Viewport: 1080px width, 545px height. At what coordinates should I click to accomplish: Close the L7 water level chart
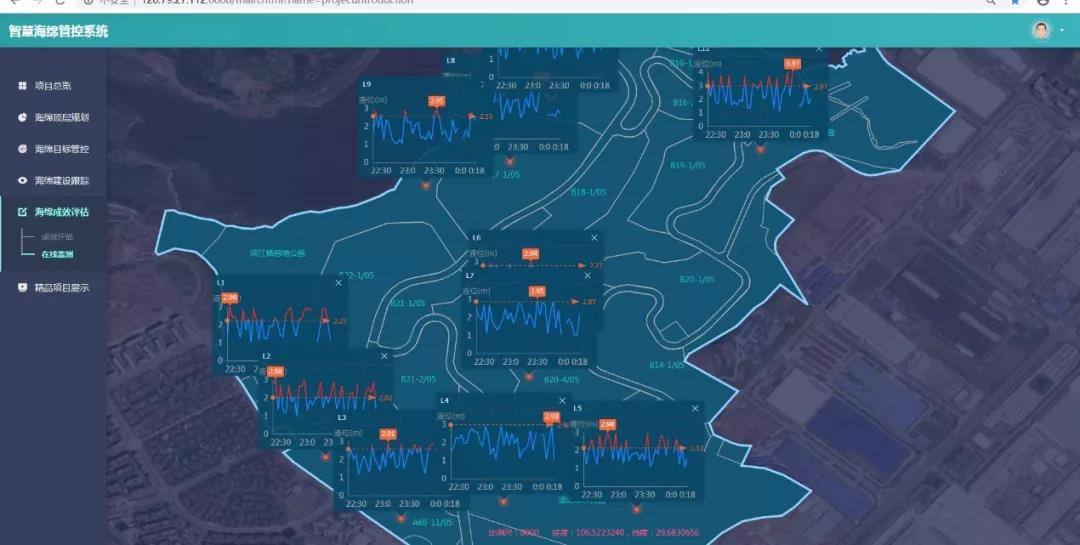588,276
